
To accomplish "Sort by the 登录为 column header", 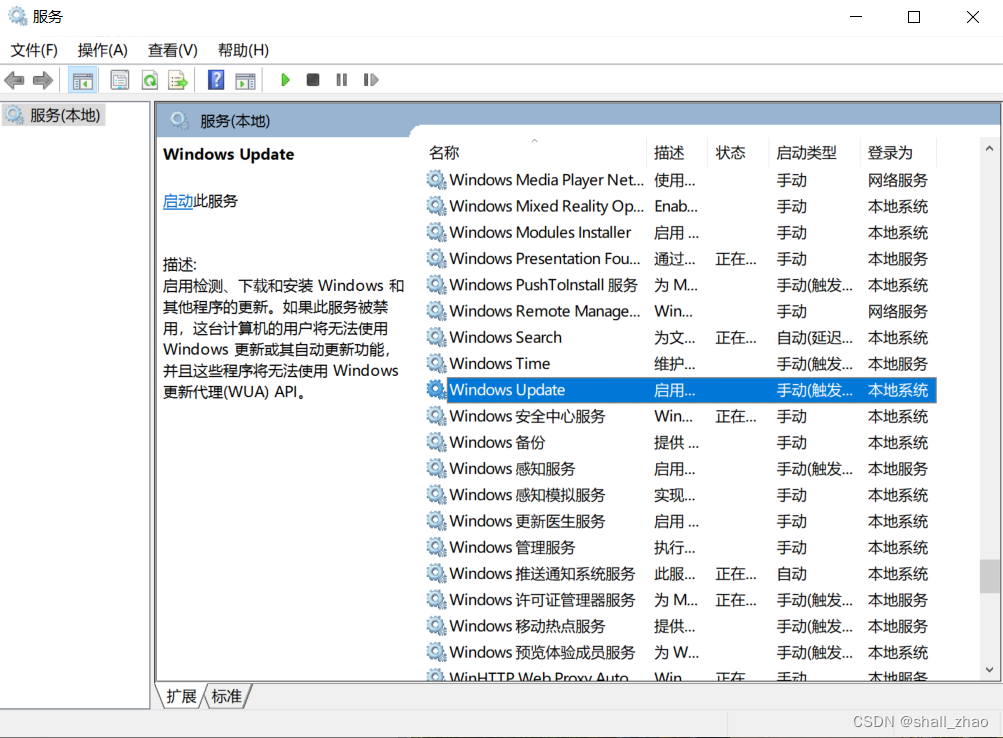I will click(898, 153).
